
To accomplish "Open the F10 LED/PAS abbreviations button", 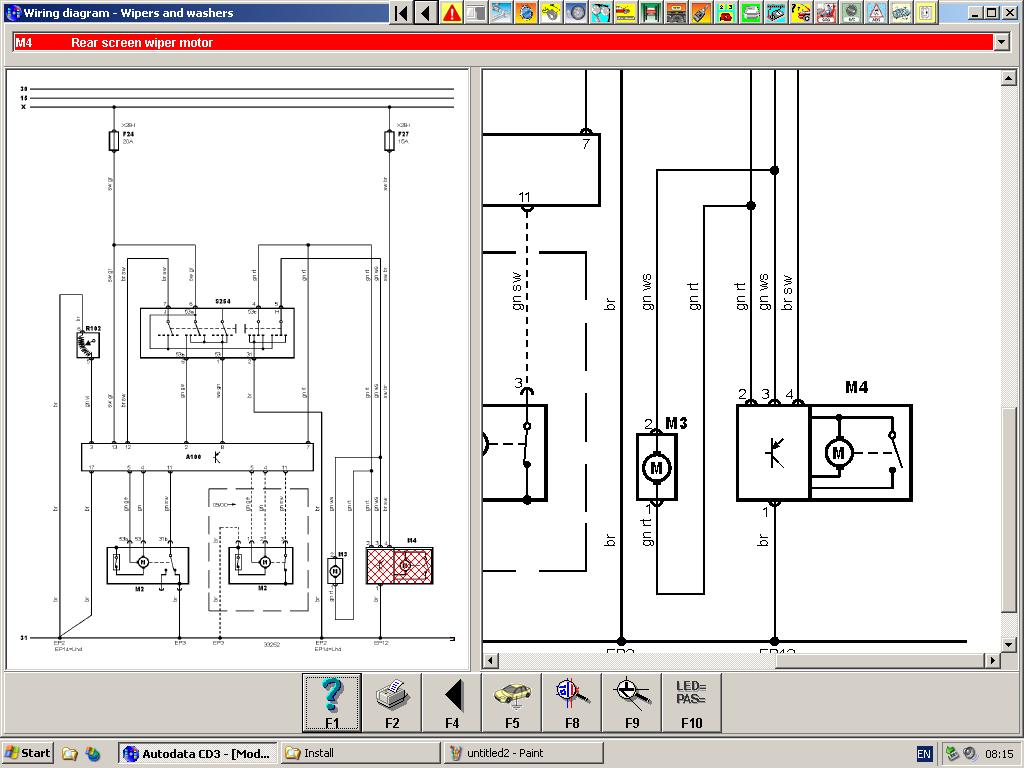I will [x=691, y=702].
